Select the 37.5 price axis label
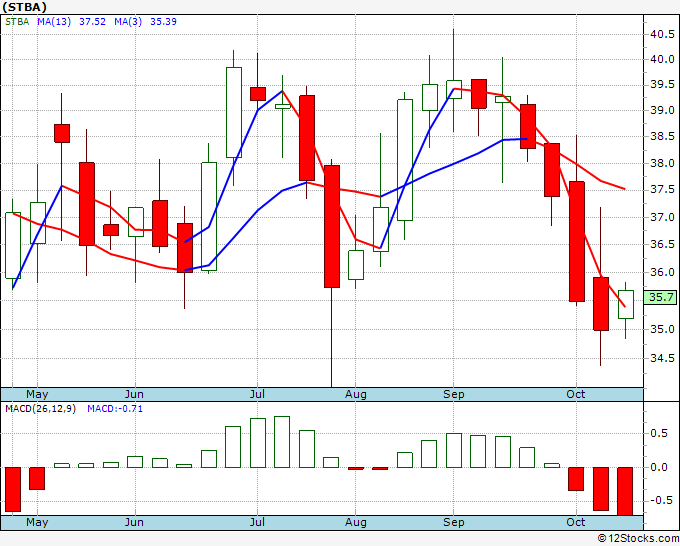 [662, 190]
